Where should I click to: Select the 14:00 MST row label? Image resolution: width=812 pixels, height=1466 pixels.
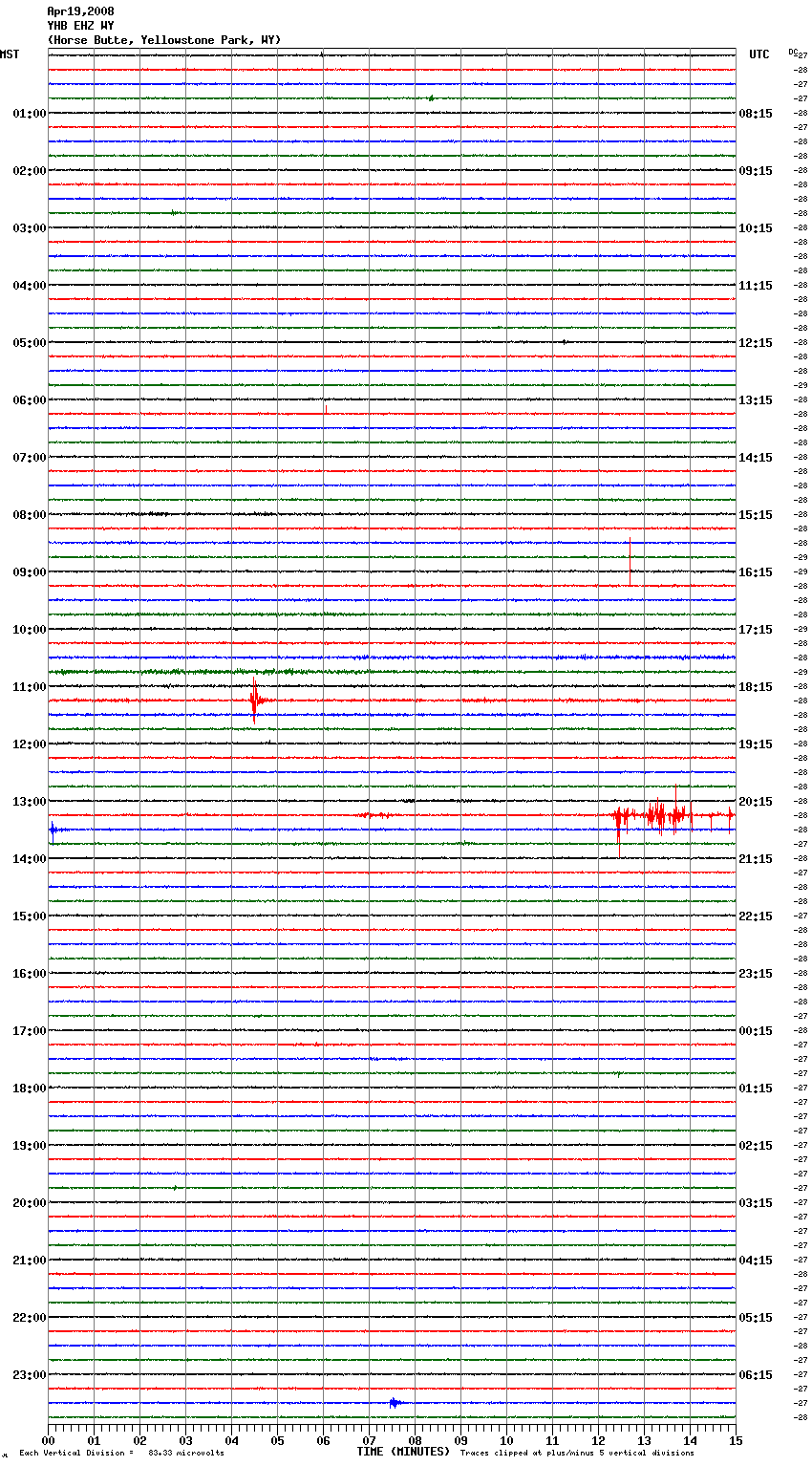pyautogui.click(x=29, y=859)
